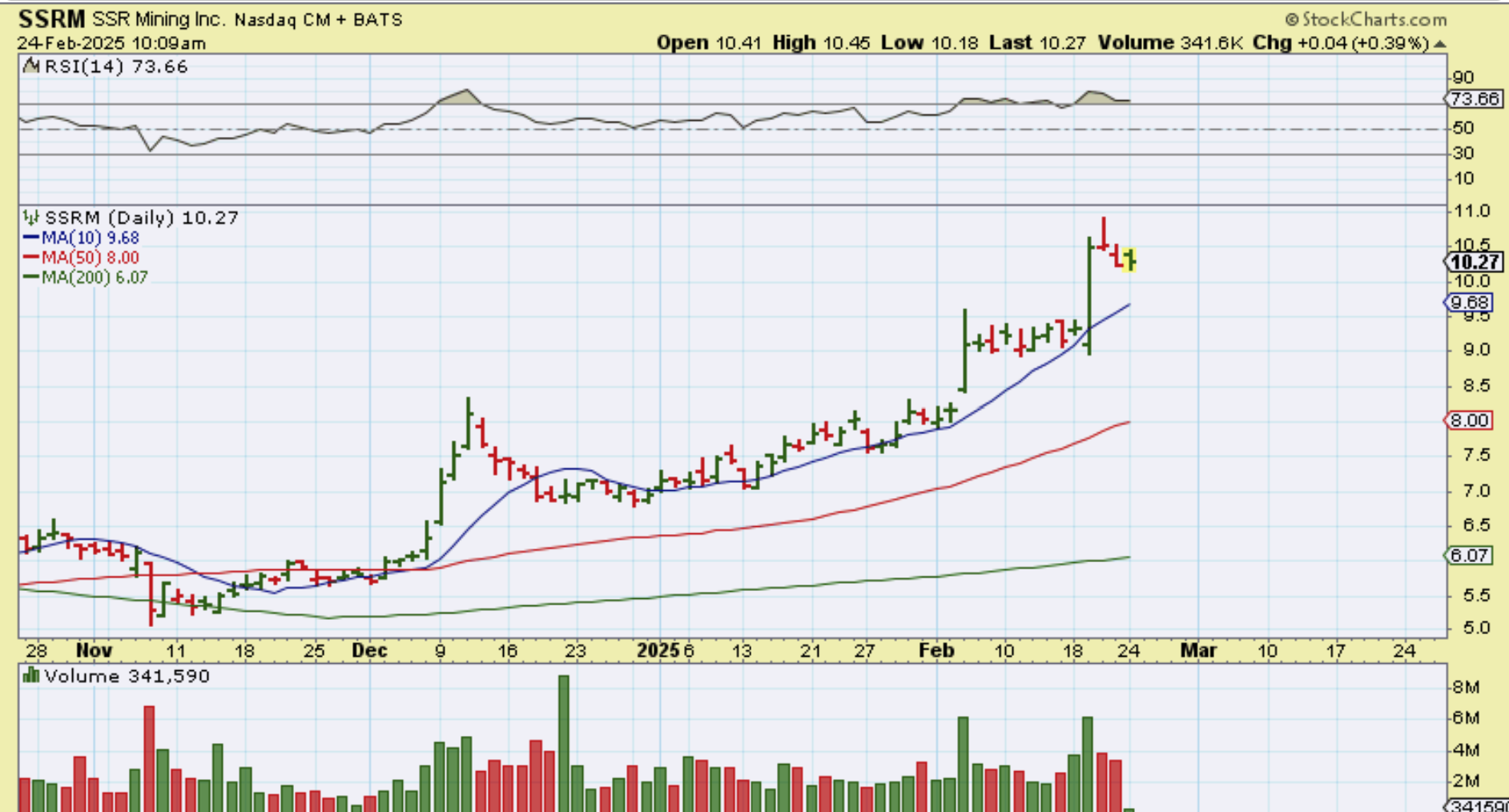
Task: Click the 8M volume axis label
Action: point(1466,687)
